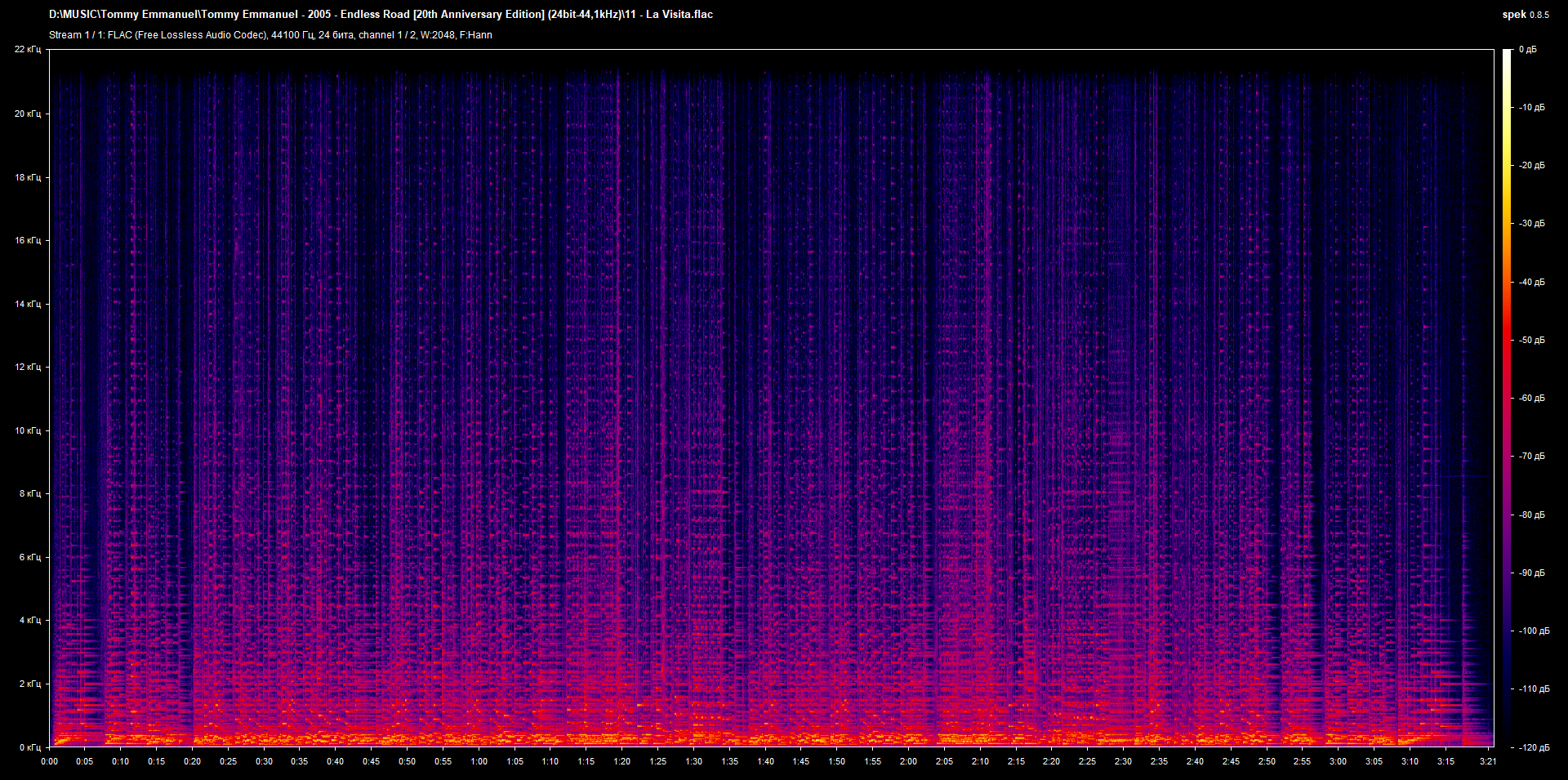
Task: Click the 2:00 time axis label
Action: tap(908, 761)
